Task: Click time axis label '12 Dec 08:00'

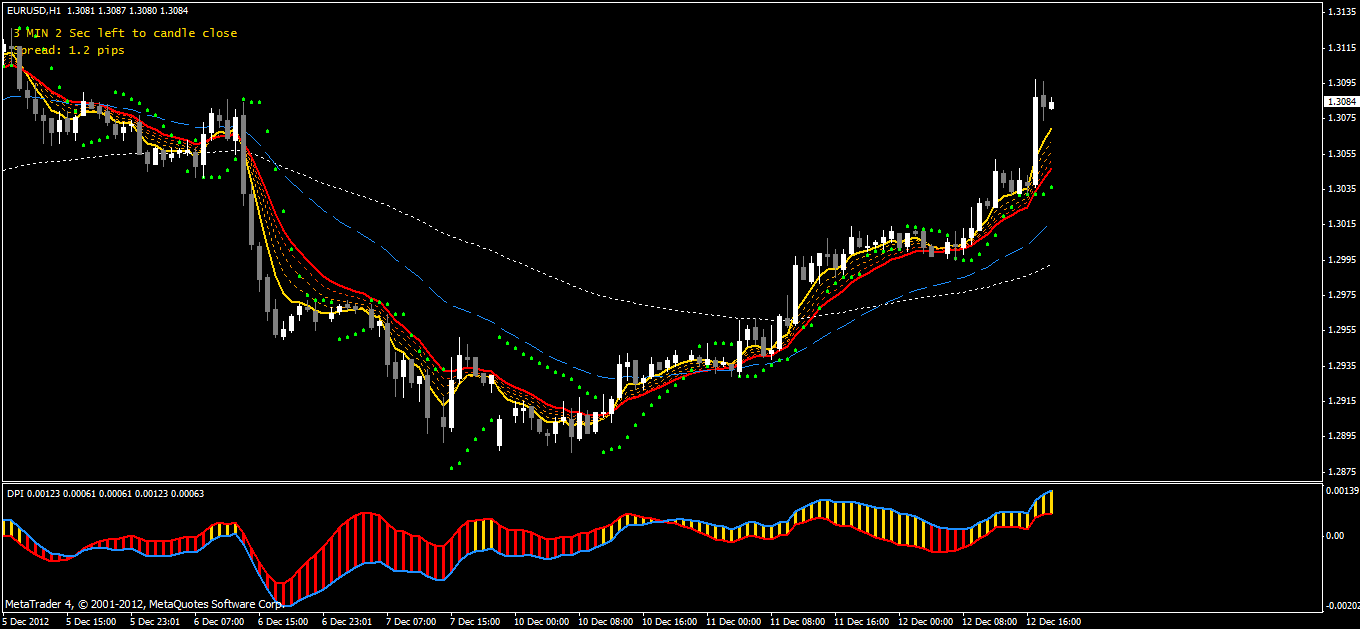Action: (989, 621)
